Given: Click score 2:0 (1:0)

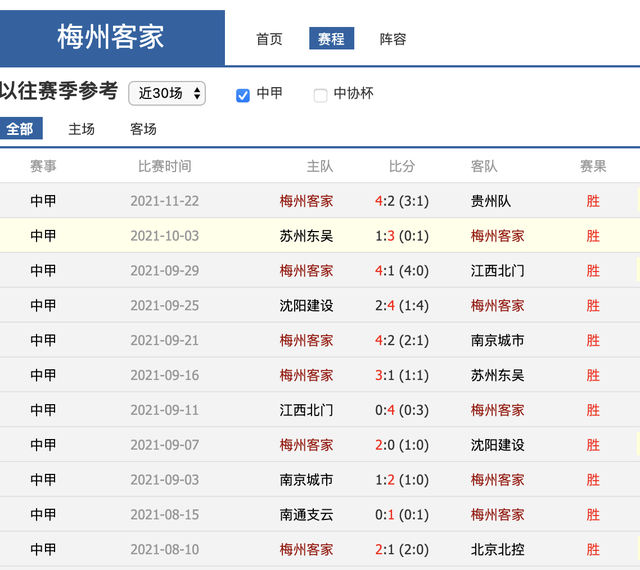Looking at the screenshot, I should [x=402, y=445].
